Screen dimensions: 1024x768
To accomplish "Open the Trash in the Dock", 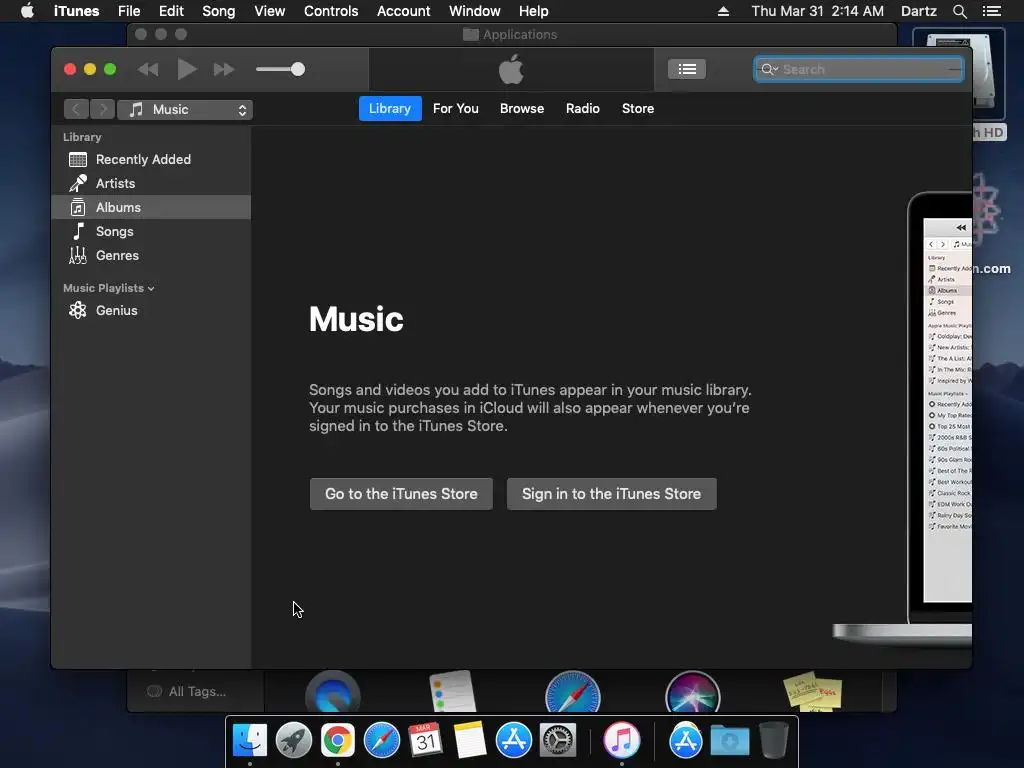I will [774, 740].
